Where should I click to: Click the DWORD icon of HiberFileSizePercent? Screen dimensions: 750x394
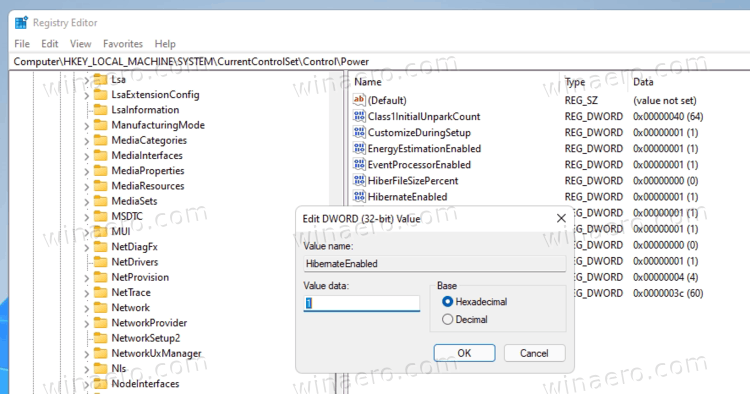[x=359, y=180]
